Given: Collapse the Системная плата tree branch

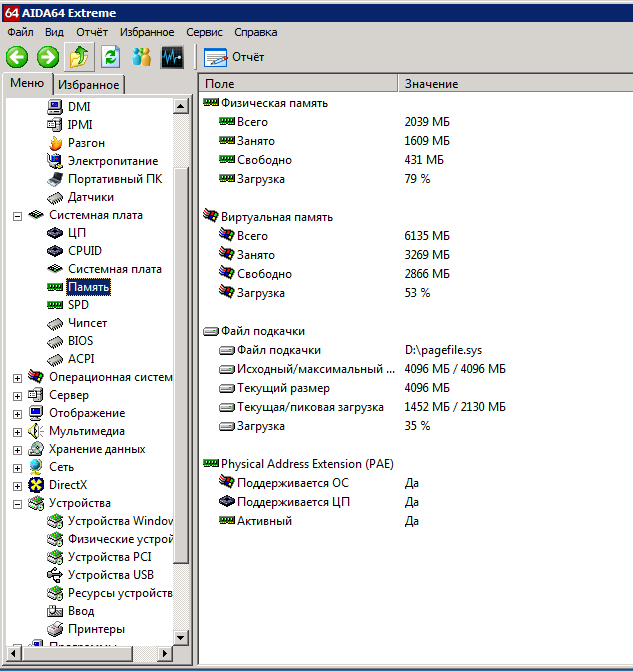Looking at the screenshot, I should (17, 216).
